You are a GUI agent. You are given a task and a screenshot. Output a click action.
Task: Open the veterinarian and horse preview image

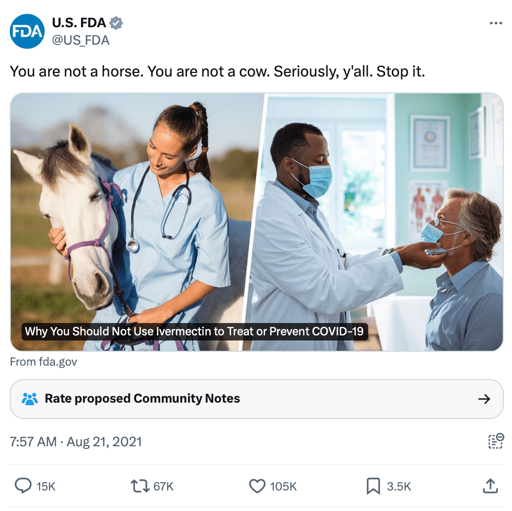[x=256, y=222]
